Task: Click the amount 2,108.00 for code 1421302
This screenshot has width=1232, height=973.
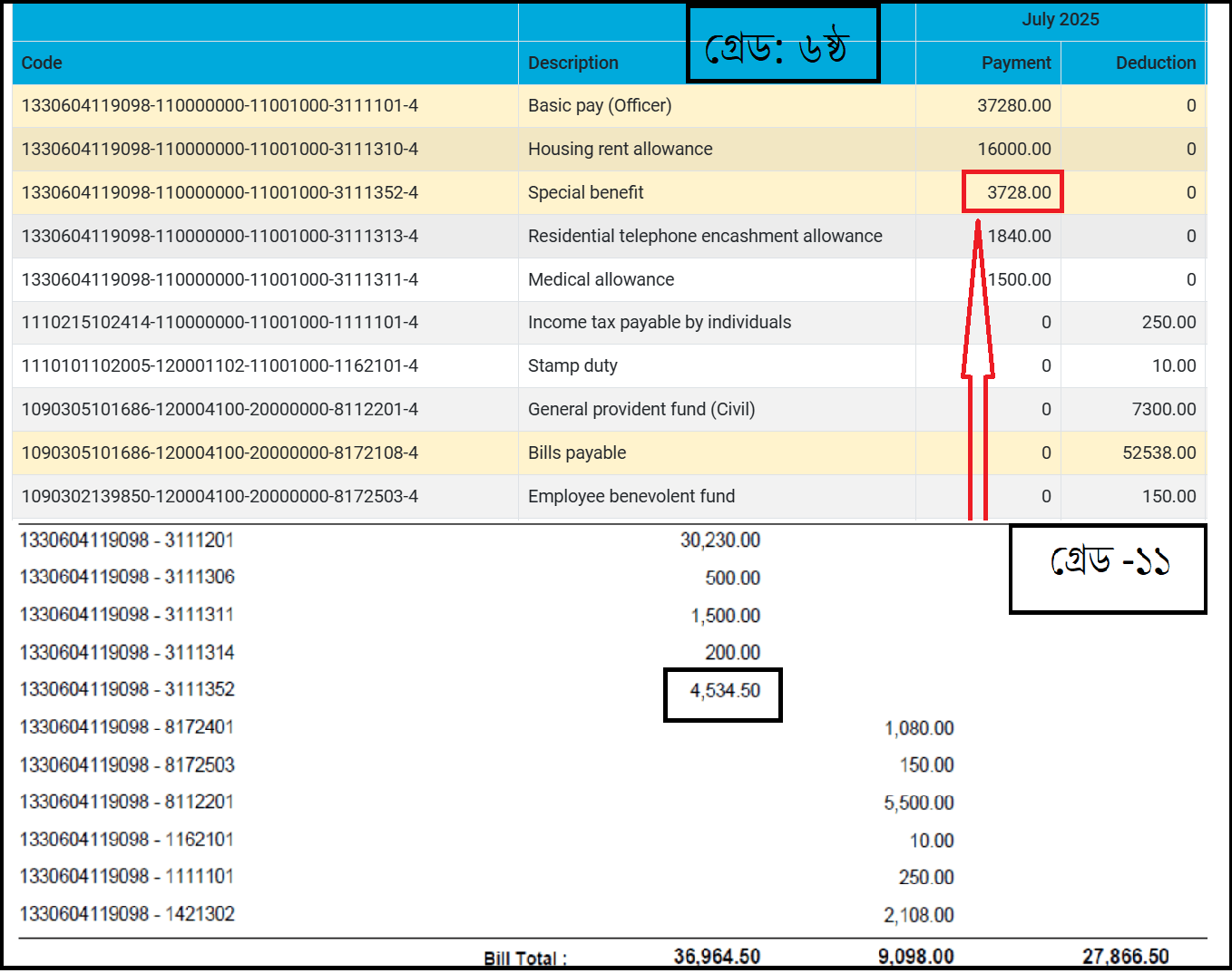Action: [918, 915]
